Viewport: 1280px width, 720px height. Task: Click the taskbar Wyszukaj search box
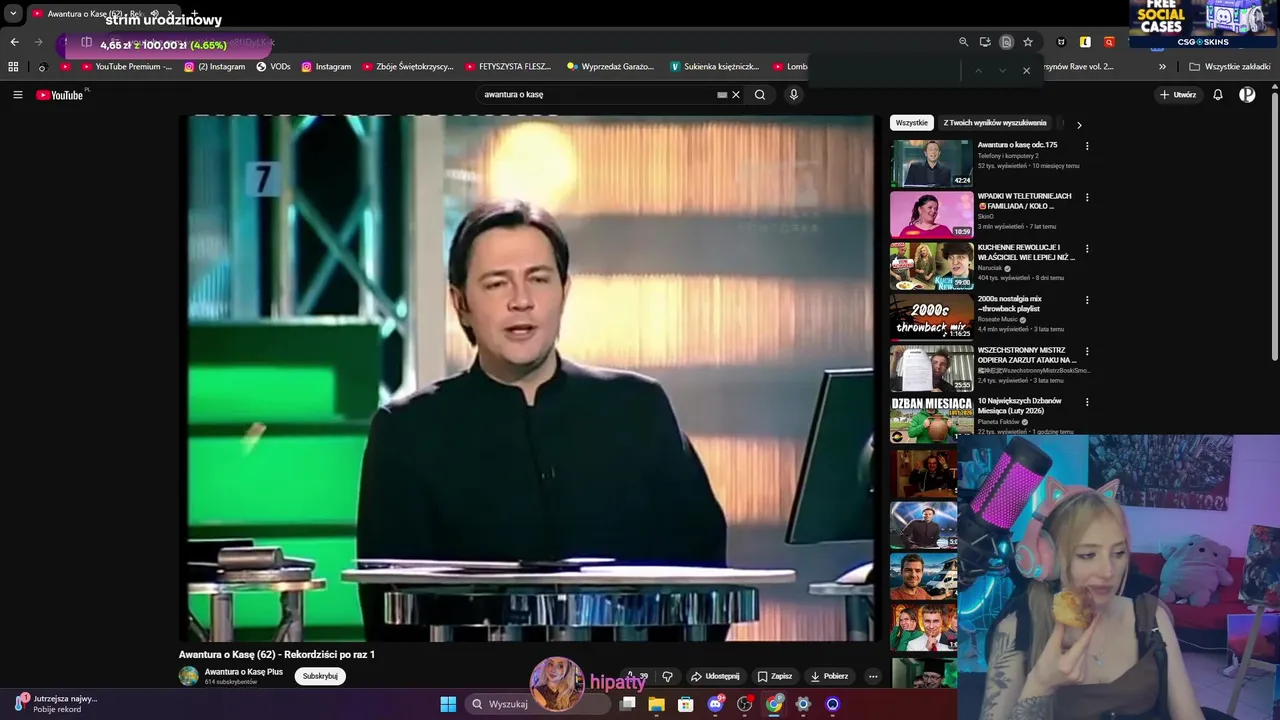[x=538, y=704]
